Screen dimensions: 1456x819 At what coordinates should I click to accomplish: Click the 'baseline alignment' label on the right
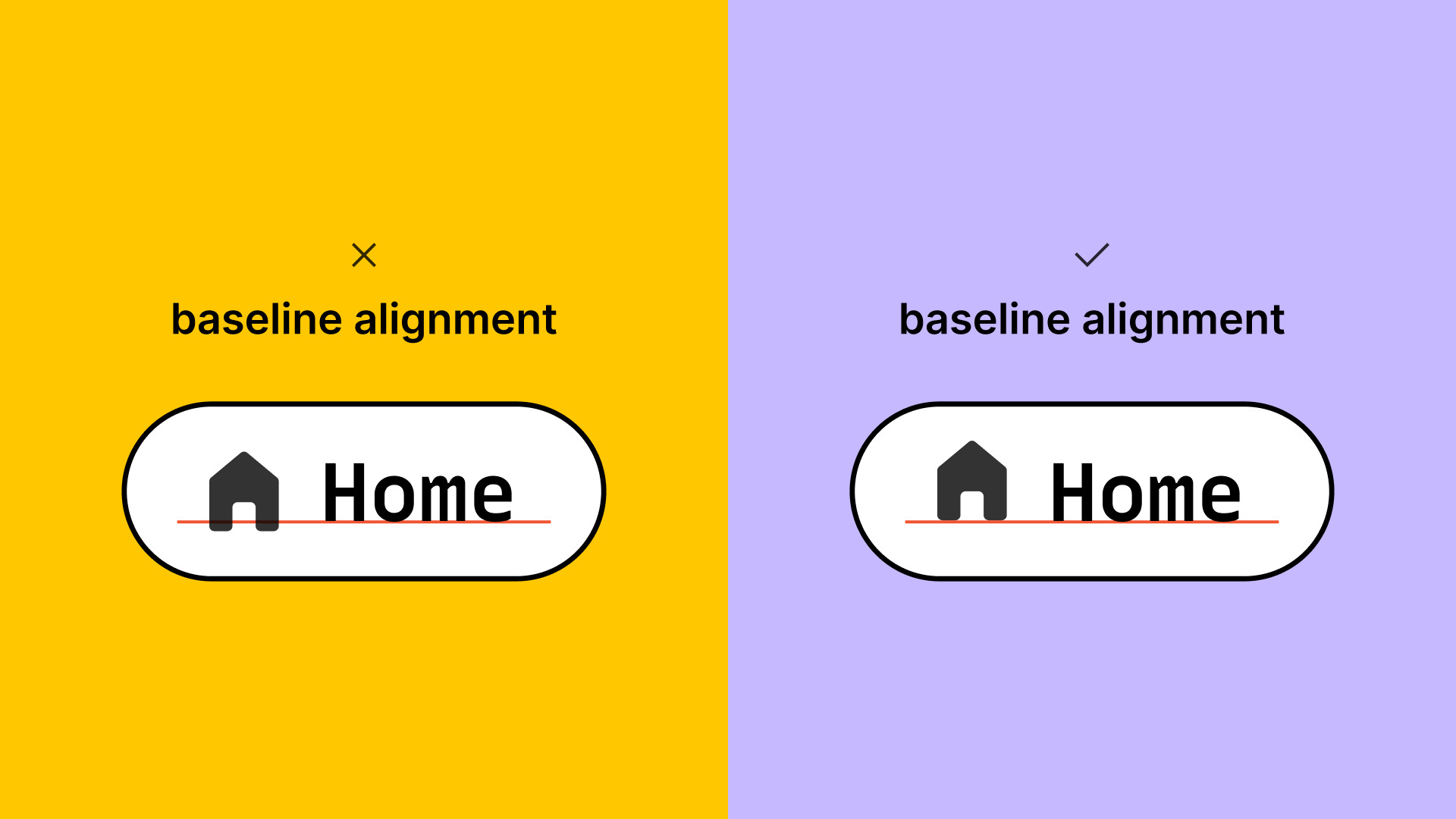1092,318
